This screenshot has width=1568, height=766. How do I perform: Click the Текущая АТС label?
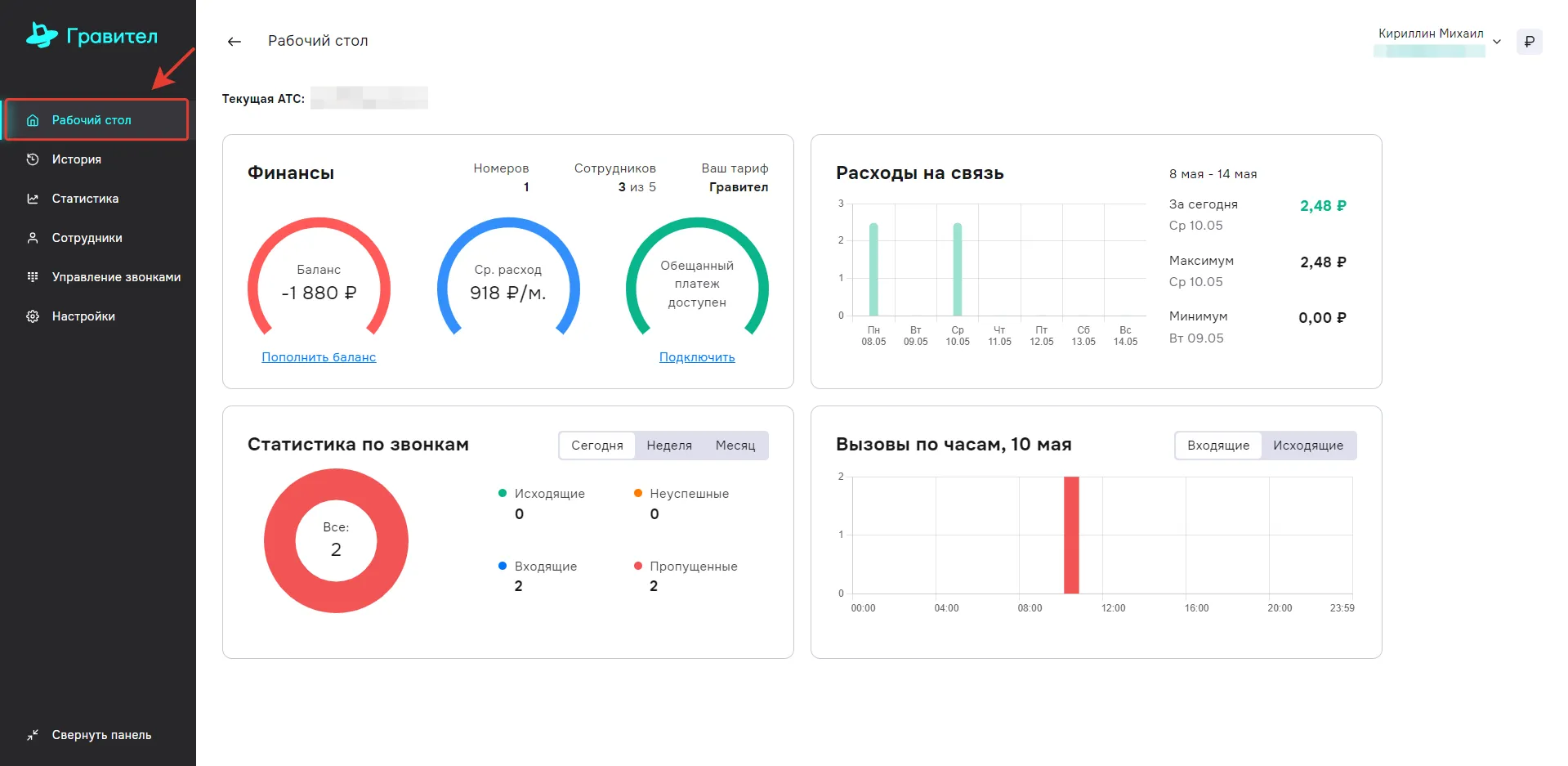point(263,99)
